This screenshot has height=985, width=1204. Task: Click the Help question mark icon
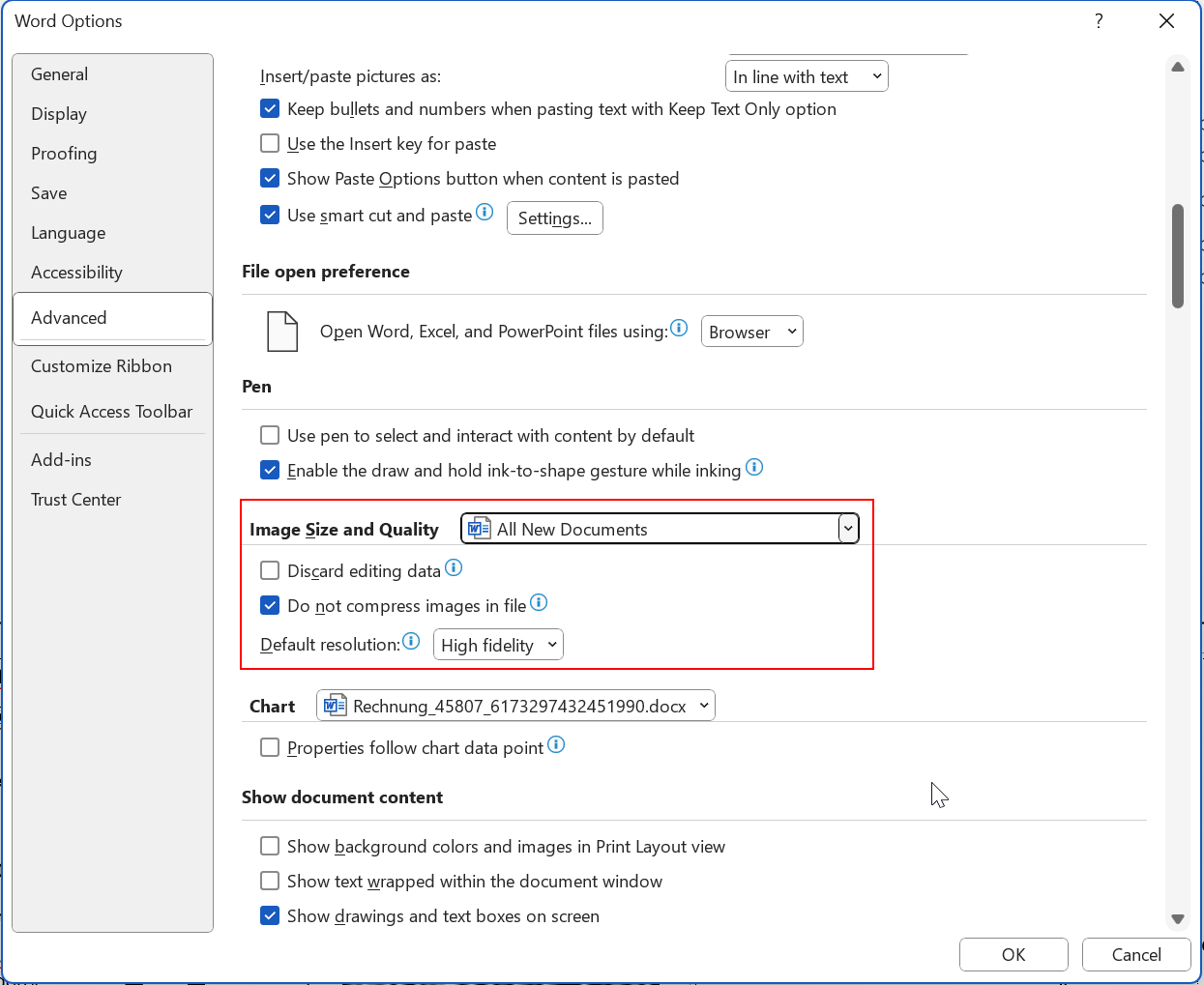tap(1099, 21)
